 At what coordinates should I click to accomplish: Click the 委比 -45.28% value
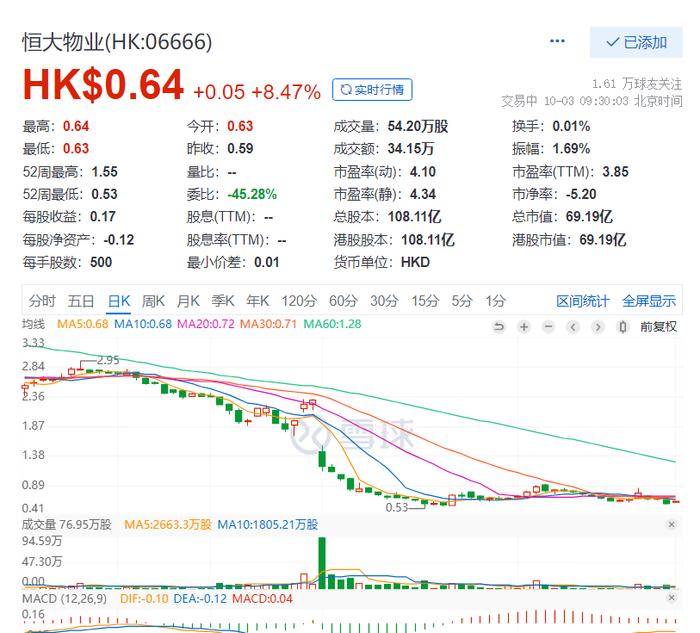(252, 194)
